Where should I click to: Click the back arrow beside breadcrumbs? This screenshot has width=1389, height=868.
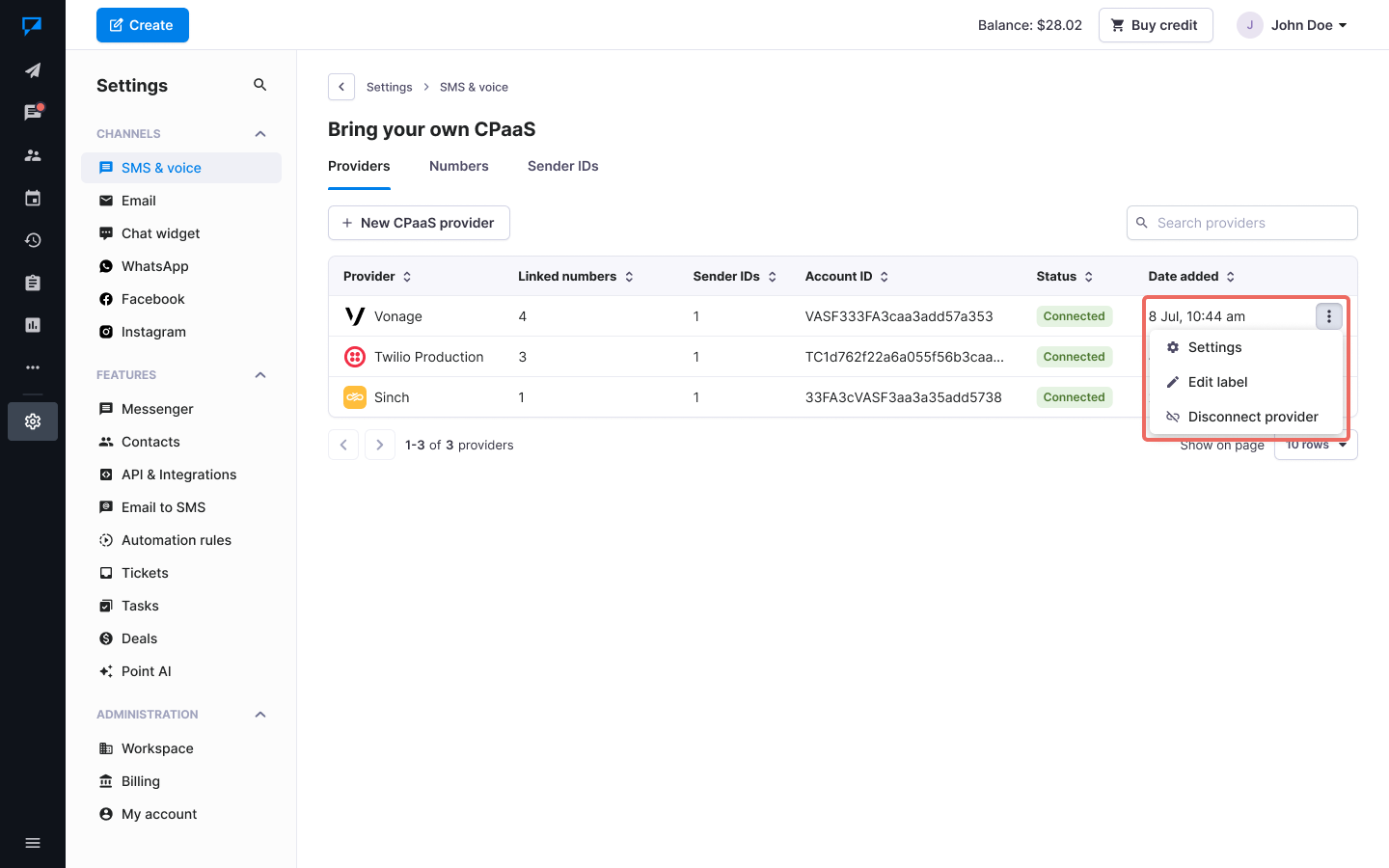341,87
